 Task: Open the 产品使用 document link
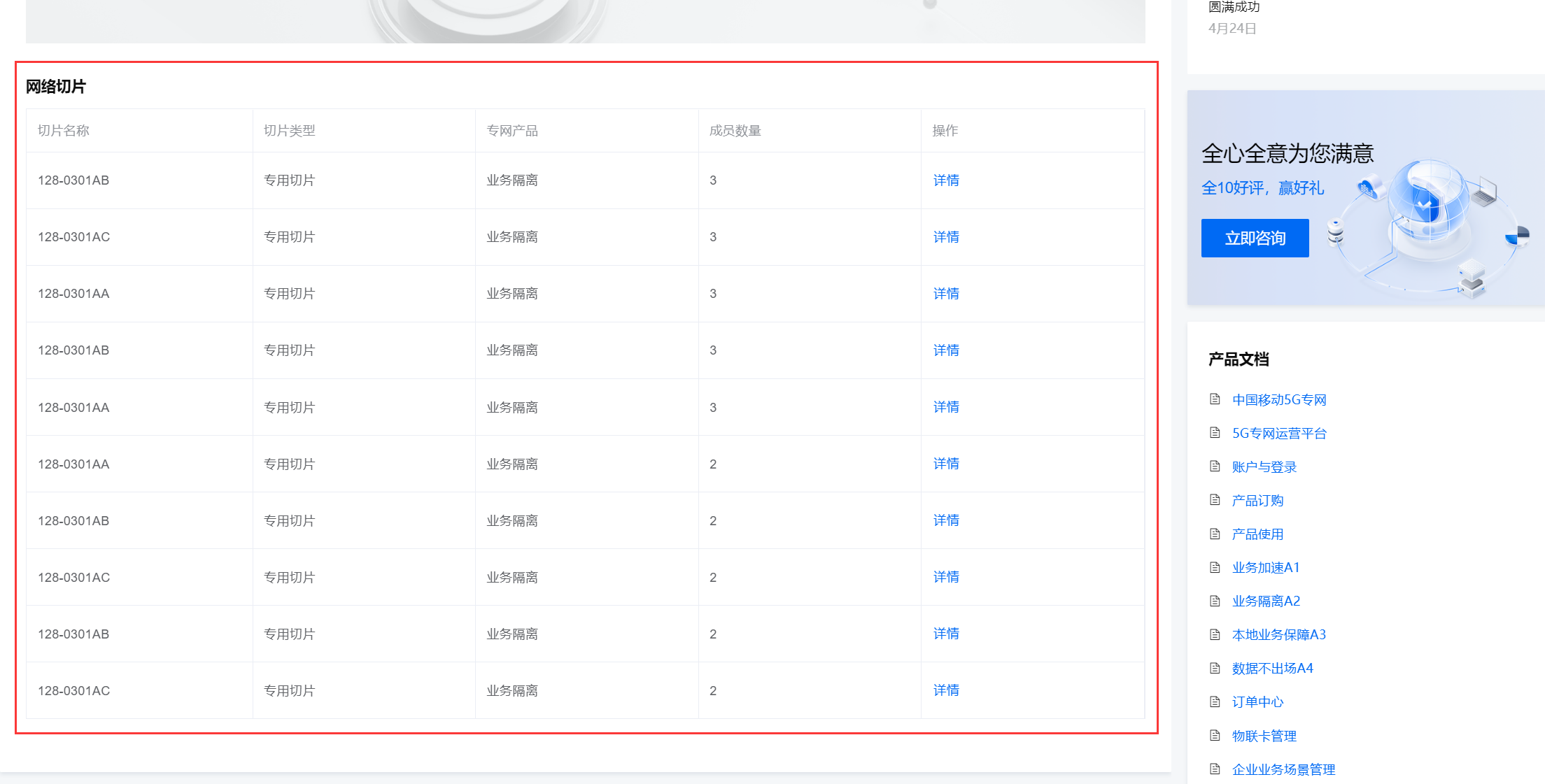(1257, 534)
